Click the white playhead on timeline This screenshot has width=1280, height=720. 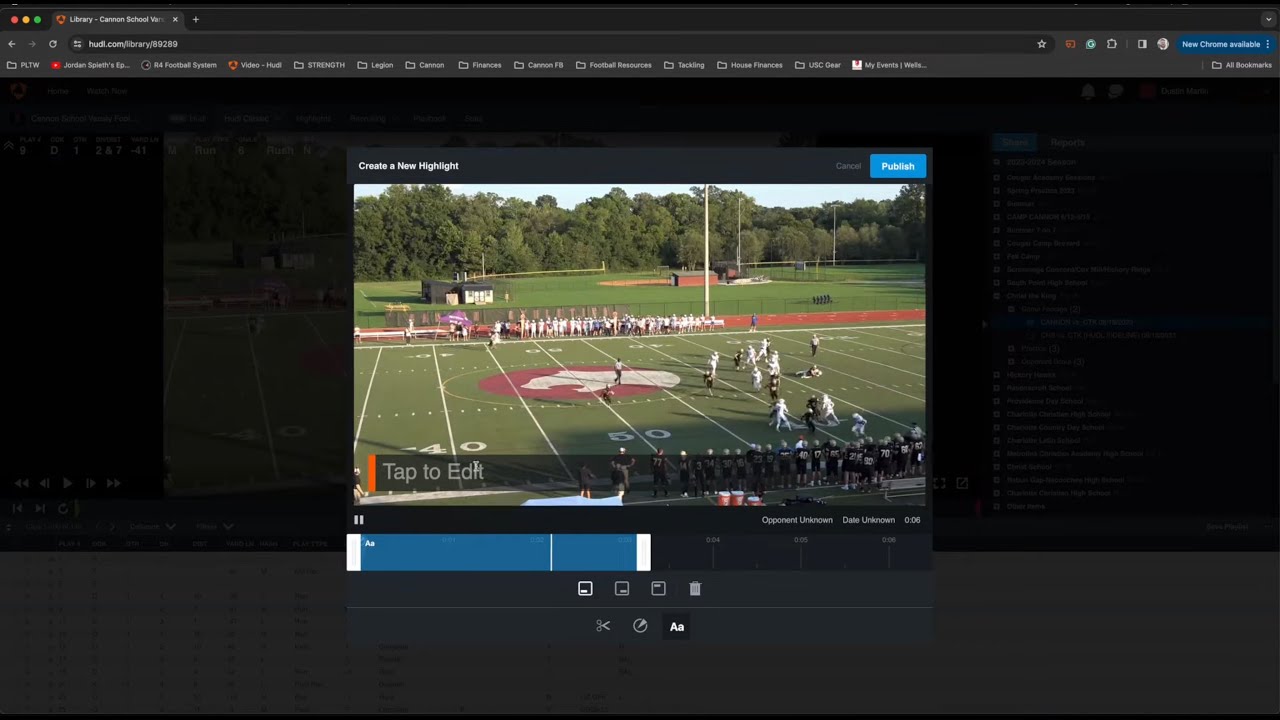[551, 553]
